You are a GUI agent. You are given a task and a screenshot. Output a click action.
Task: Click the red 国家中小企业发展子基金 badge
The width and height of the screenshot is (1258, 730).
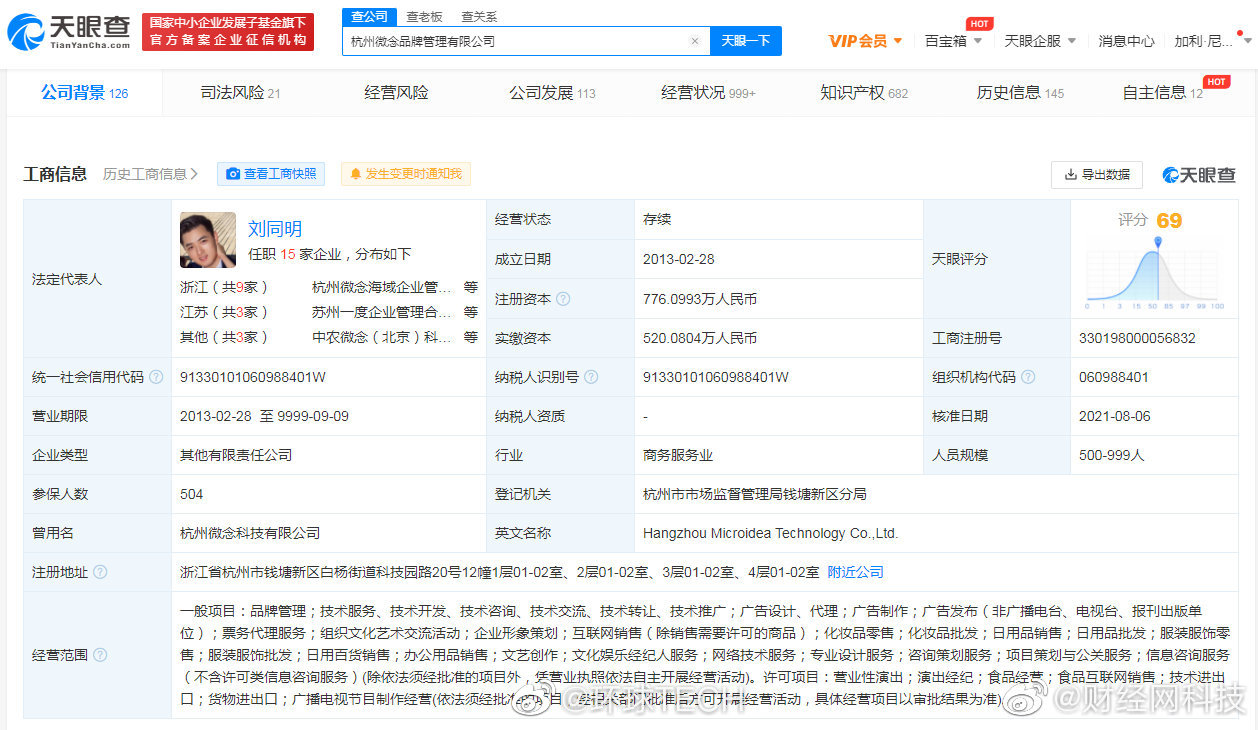(x=227, y=30)
